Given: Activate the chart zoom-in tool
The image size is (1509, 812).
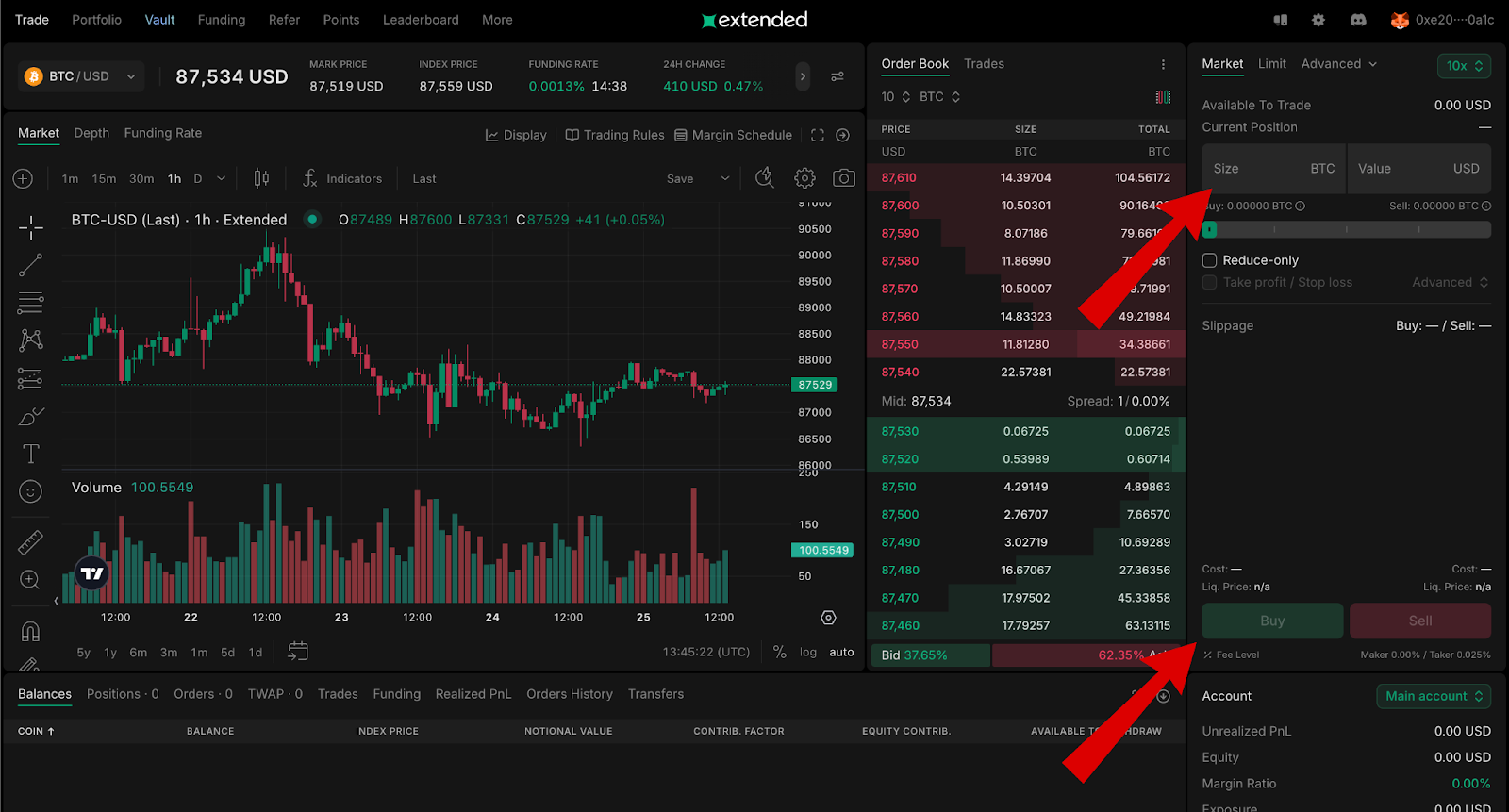Looking at the screenshot, I should (x=30, y=580).
